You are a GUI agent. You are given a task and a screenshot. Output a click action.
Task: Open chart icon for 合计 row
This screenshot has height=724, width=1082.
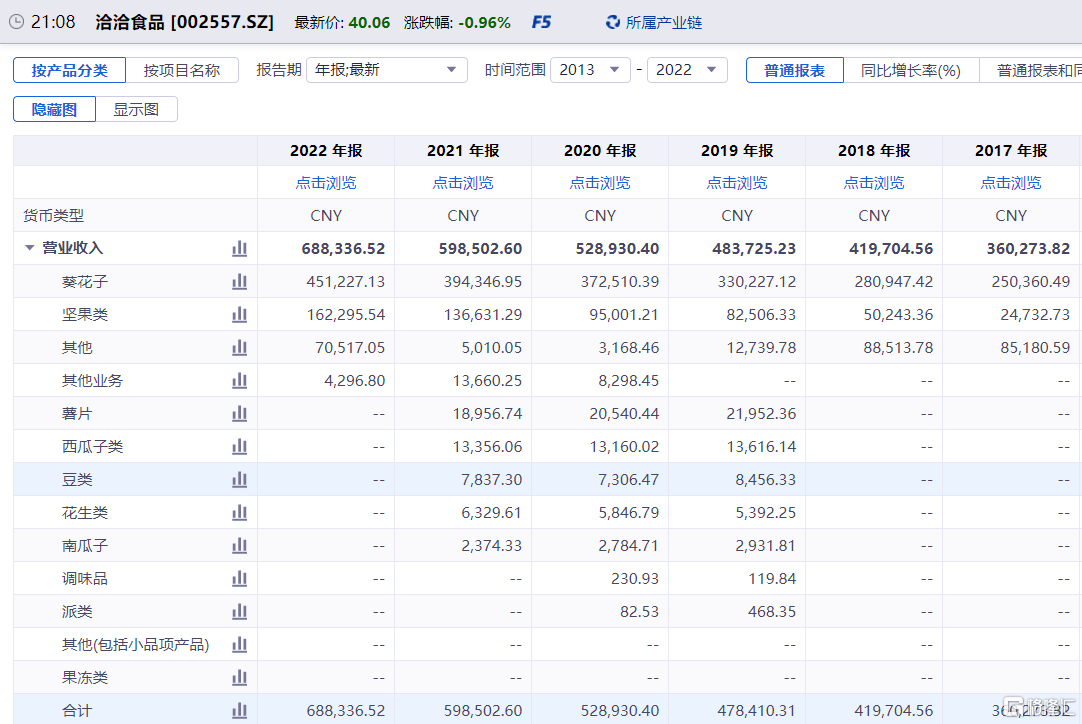239,710
